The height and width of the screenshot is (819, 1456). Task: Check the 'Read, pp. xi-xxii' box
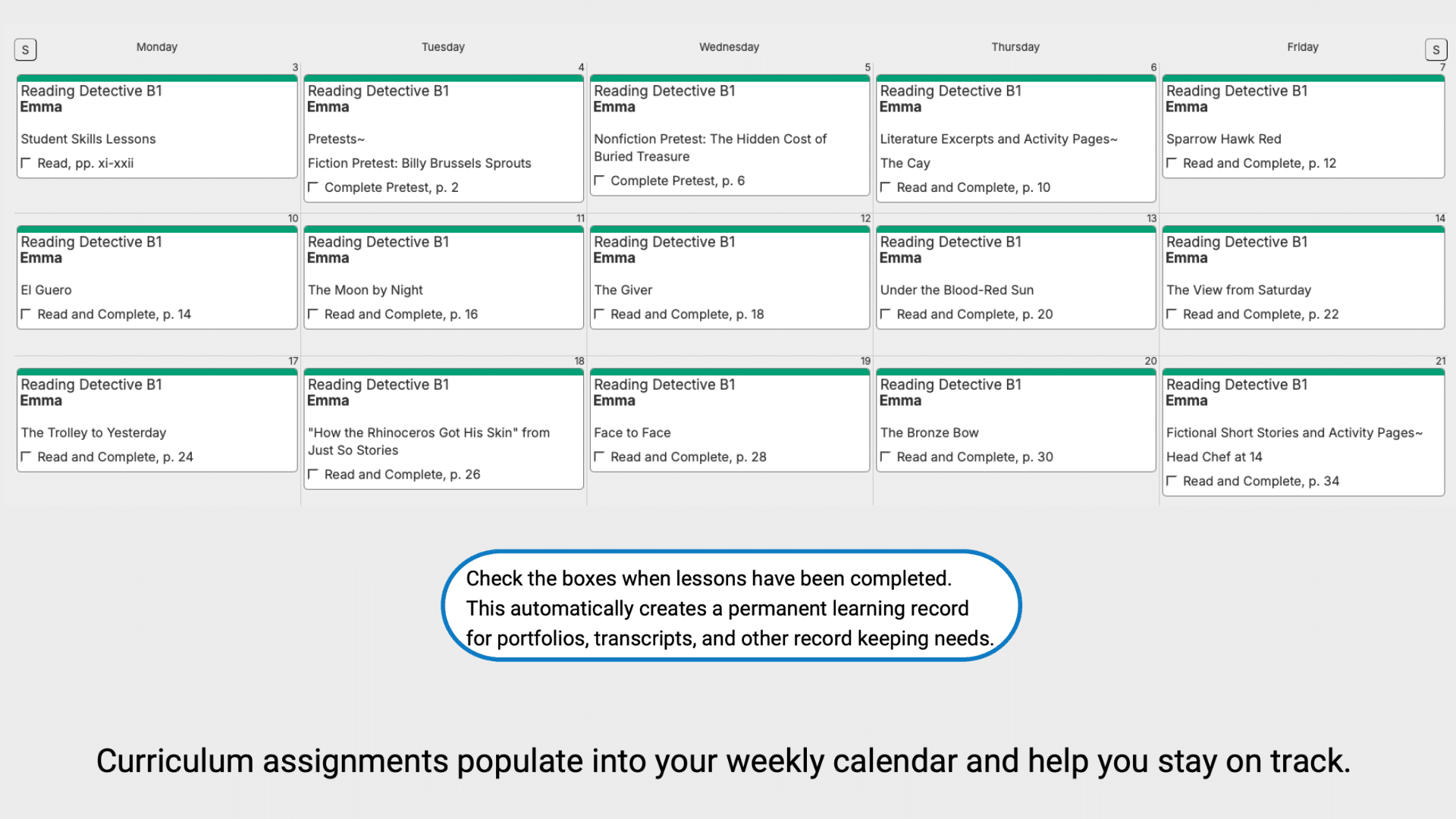[27, 163]
